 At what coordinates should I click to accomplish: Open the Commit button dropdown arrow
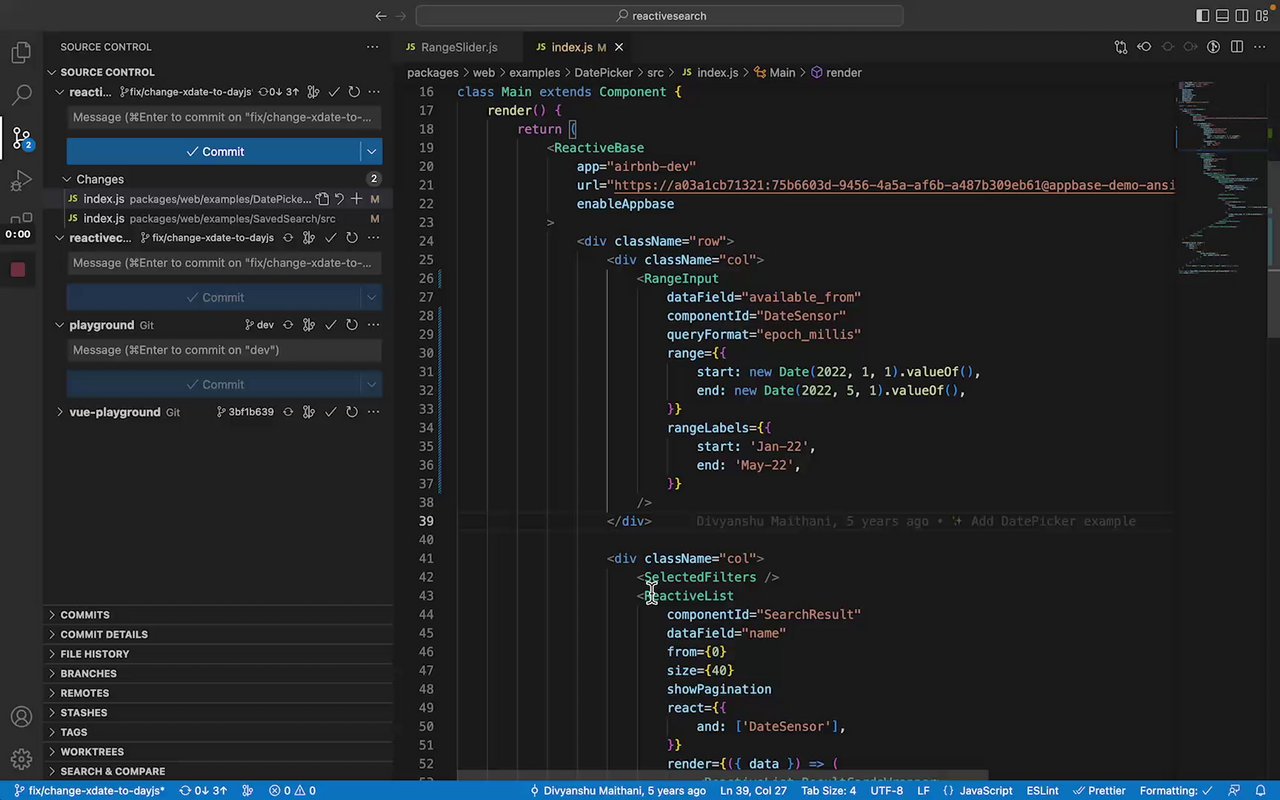[371, 152]
